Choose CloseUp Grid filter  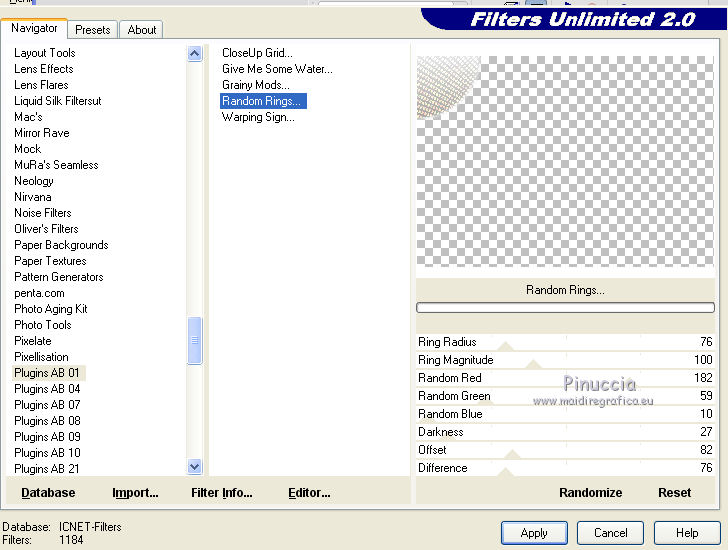tap(257, 53)
